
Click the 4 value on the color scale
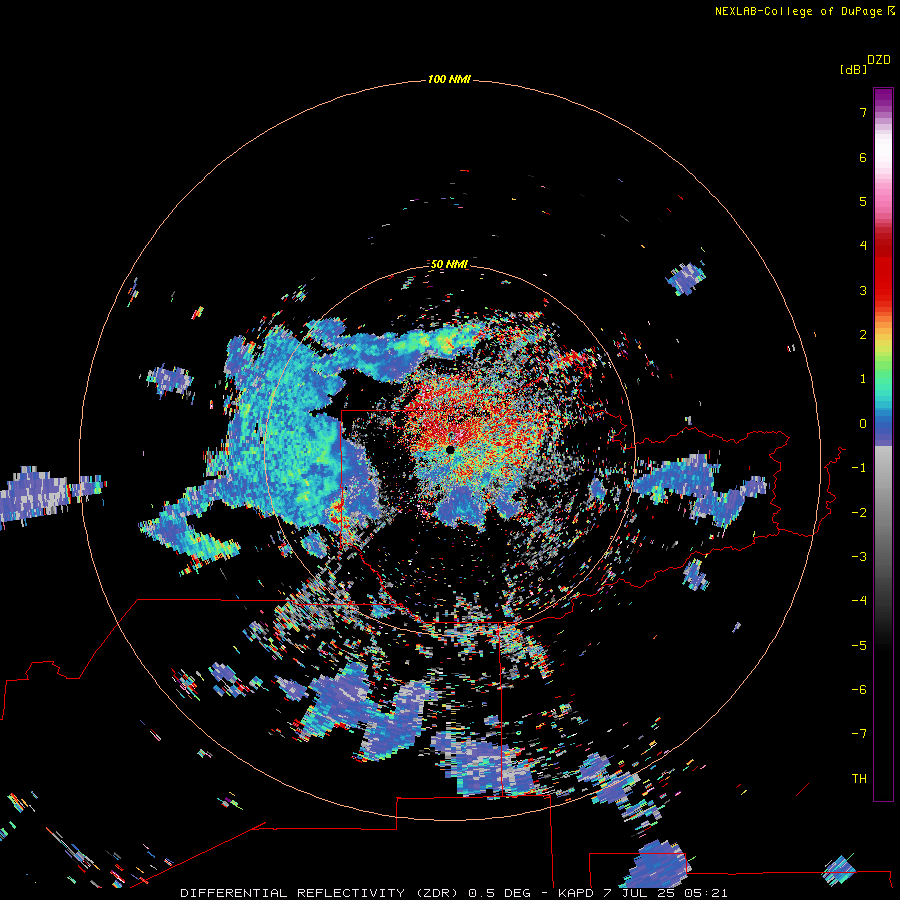click(x=863, y=246)
